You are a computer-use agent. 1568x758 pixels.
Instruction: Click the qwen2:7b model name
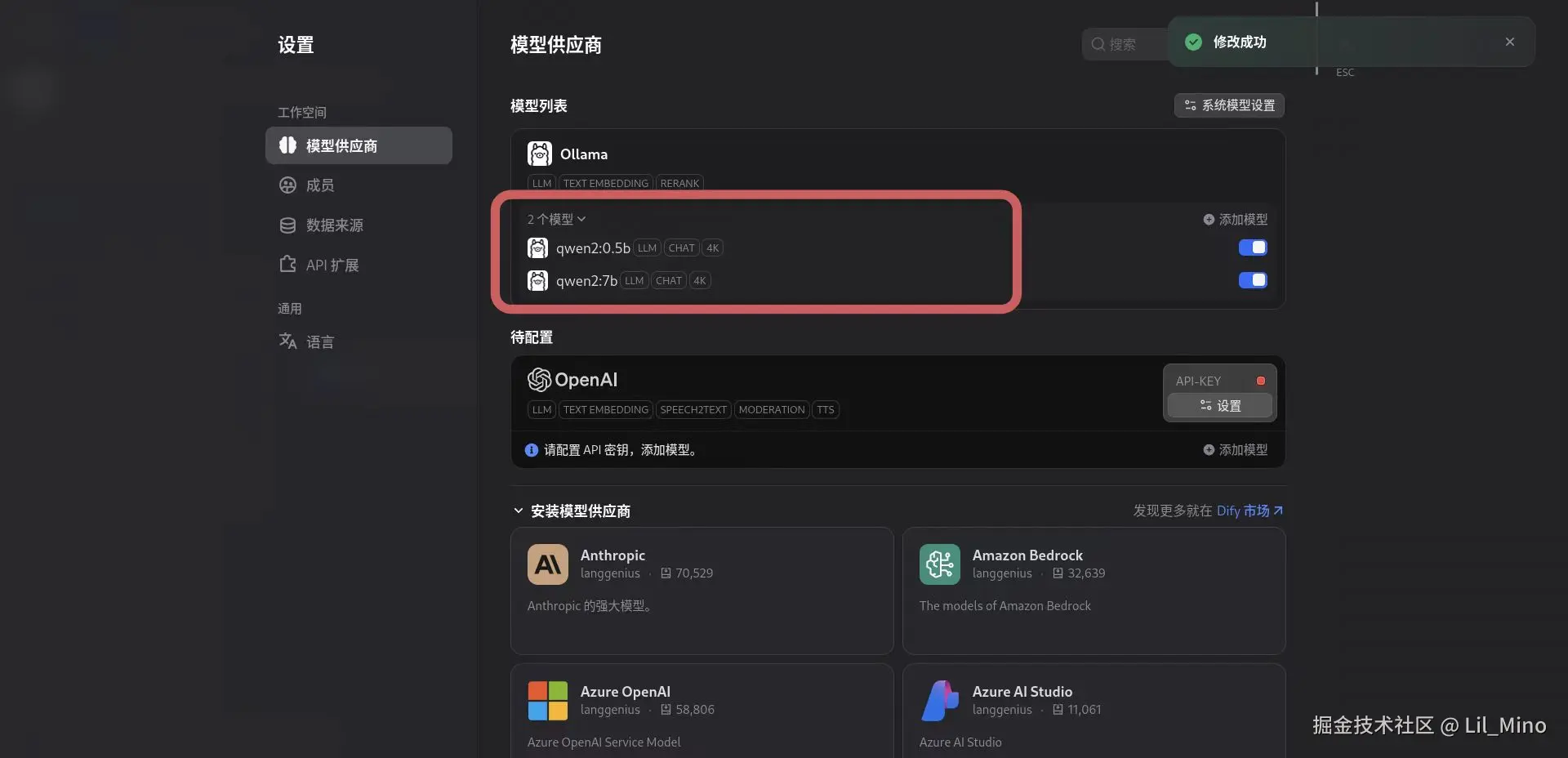tap(586, 280)
